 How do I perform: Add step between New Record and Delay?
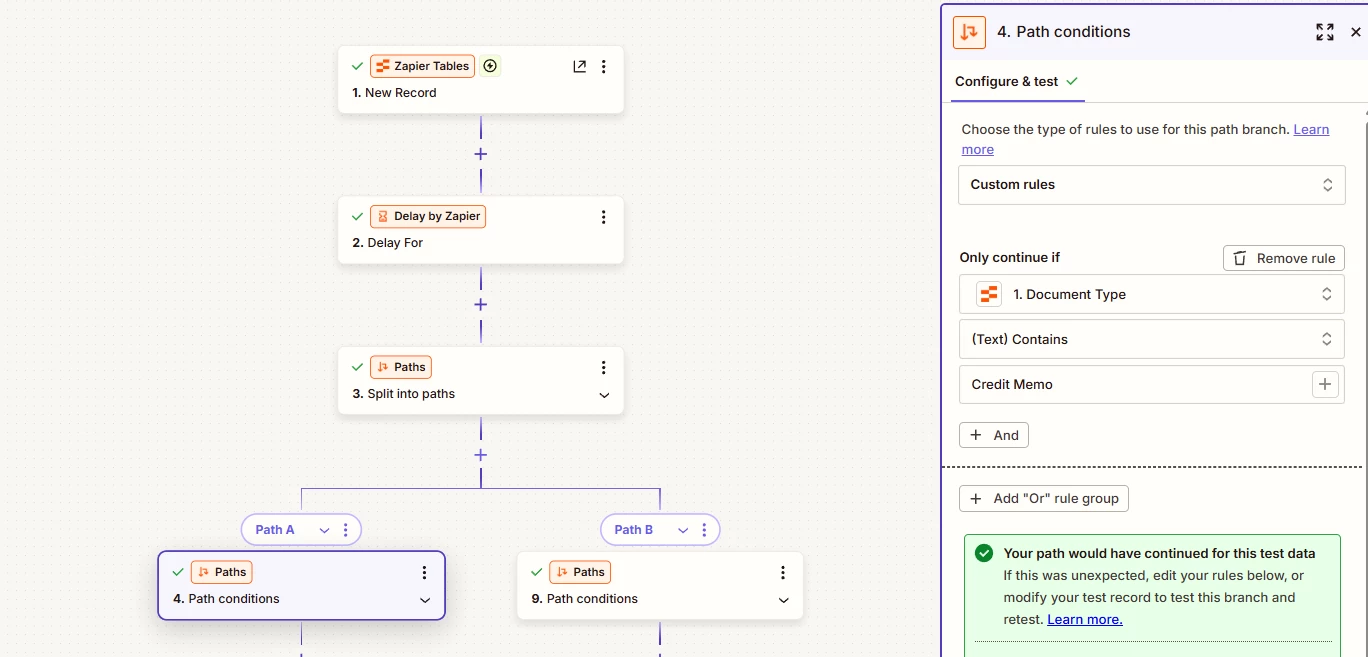481,154
